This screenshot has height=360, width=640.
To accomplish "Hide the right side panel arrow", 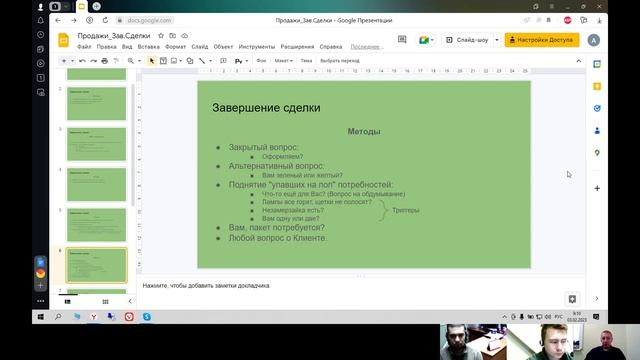I will [x=597, y=299].
